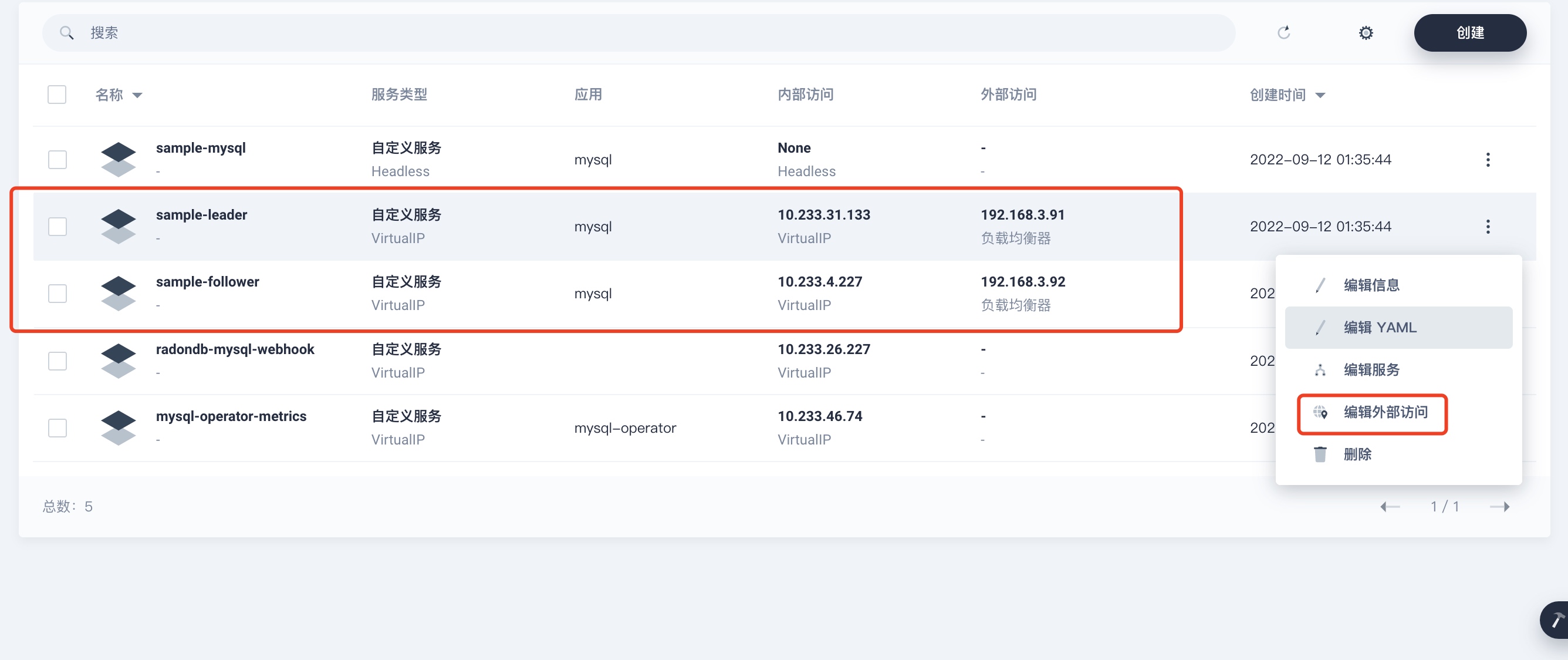Open the more-actions menu for sample-mysql
The image size is (1568, 660).
[1488, 160]
